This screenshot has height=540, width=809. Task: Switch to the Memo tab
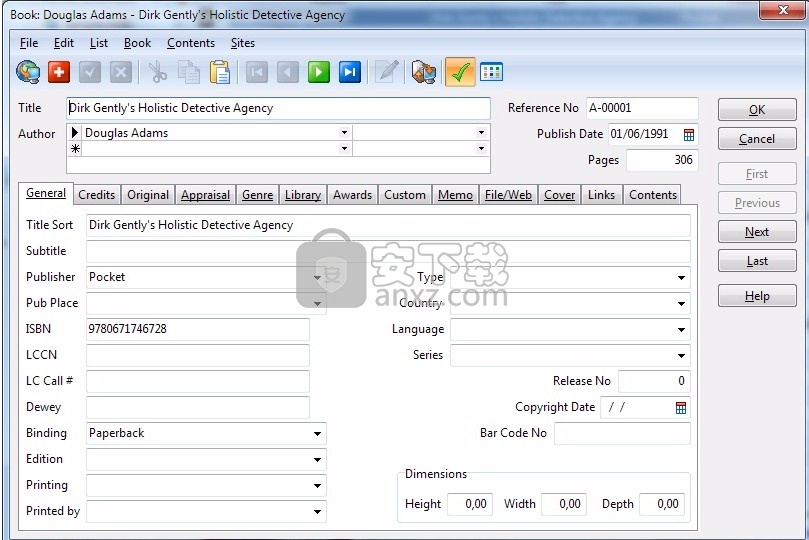456,195
